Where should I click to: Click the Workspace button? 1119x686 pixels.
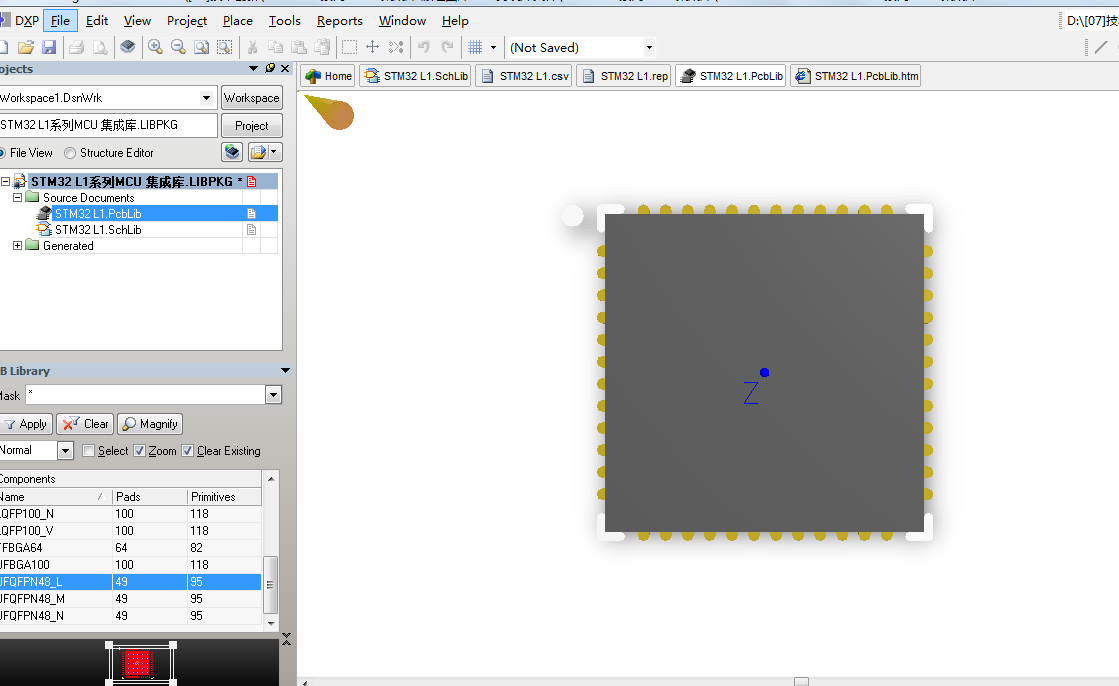pyautogui.click(x=251, y=98)
